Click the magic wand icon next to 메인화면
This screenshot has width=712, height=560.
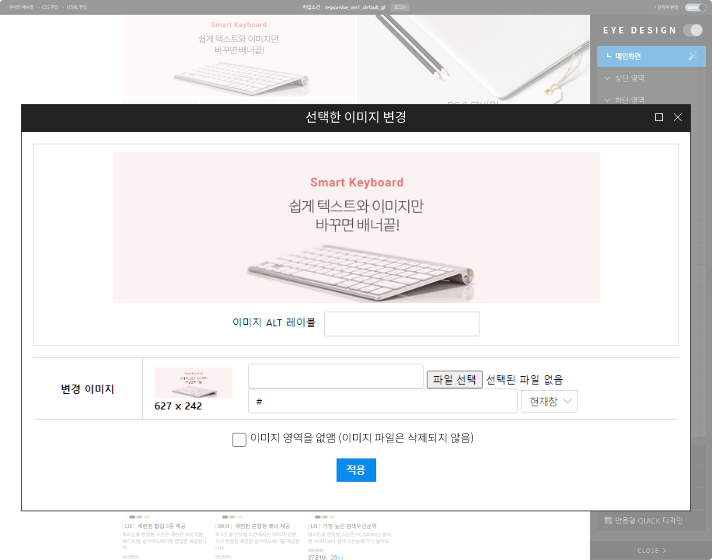(x=692, y=56)
